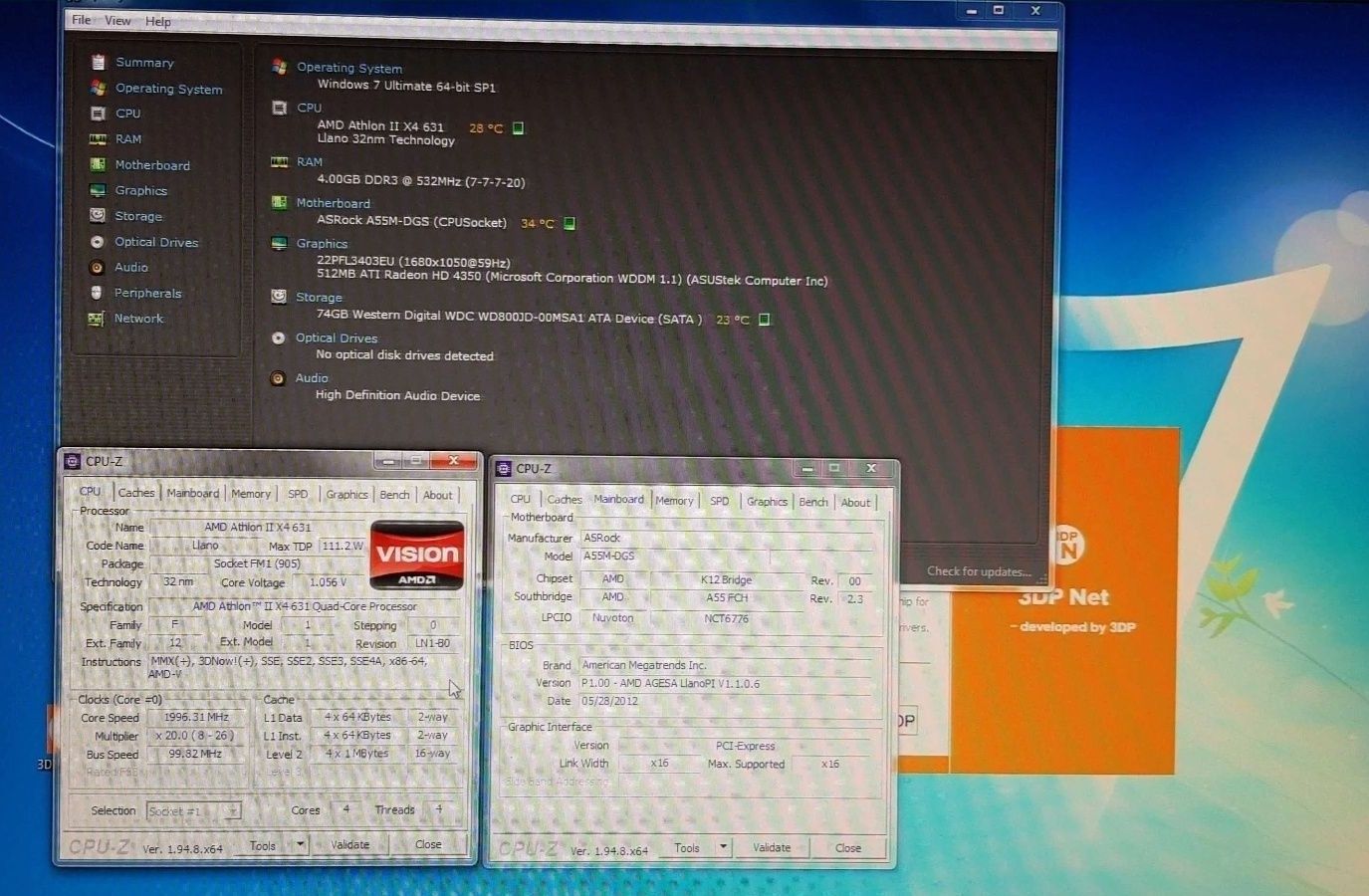This screenshot has width=1369, height=896.
Task: Open the Help menu in Speccy
Action: pyautogui.click(x=158, y=21)
